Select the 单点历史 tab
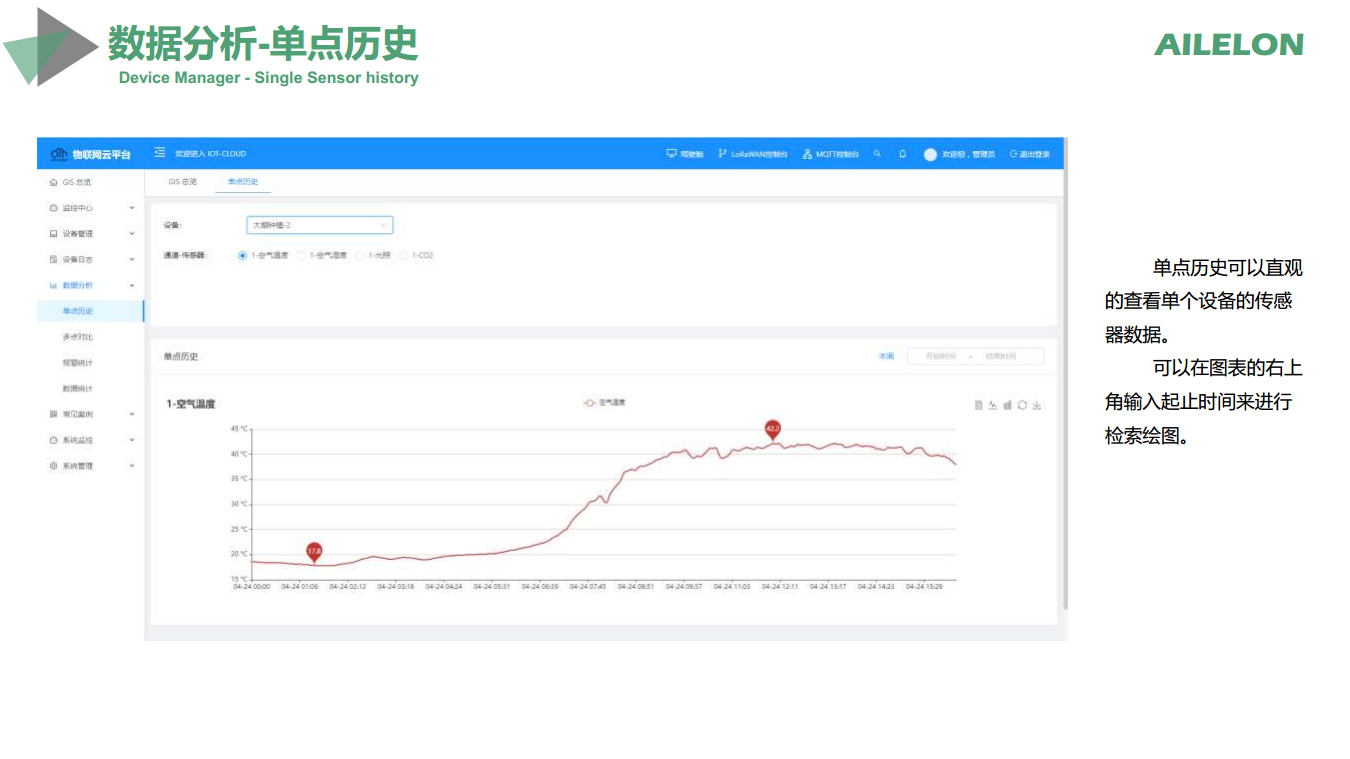This screenshot has width=1350, height=759. (243, 182)
